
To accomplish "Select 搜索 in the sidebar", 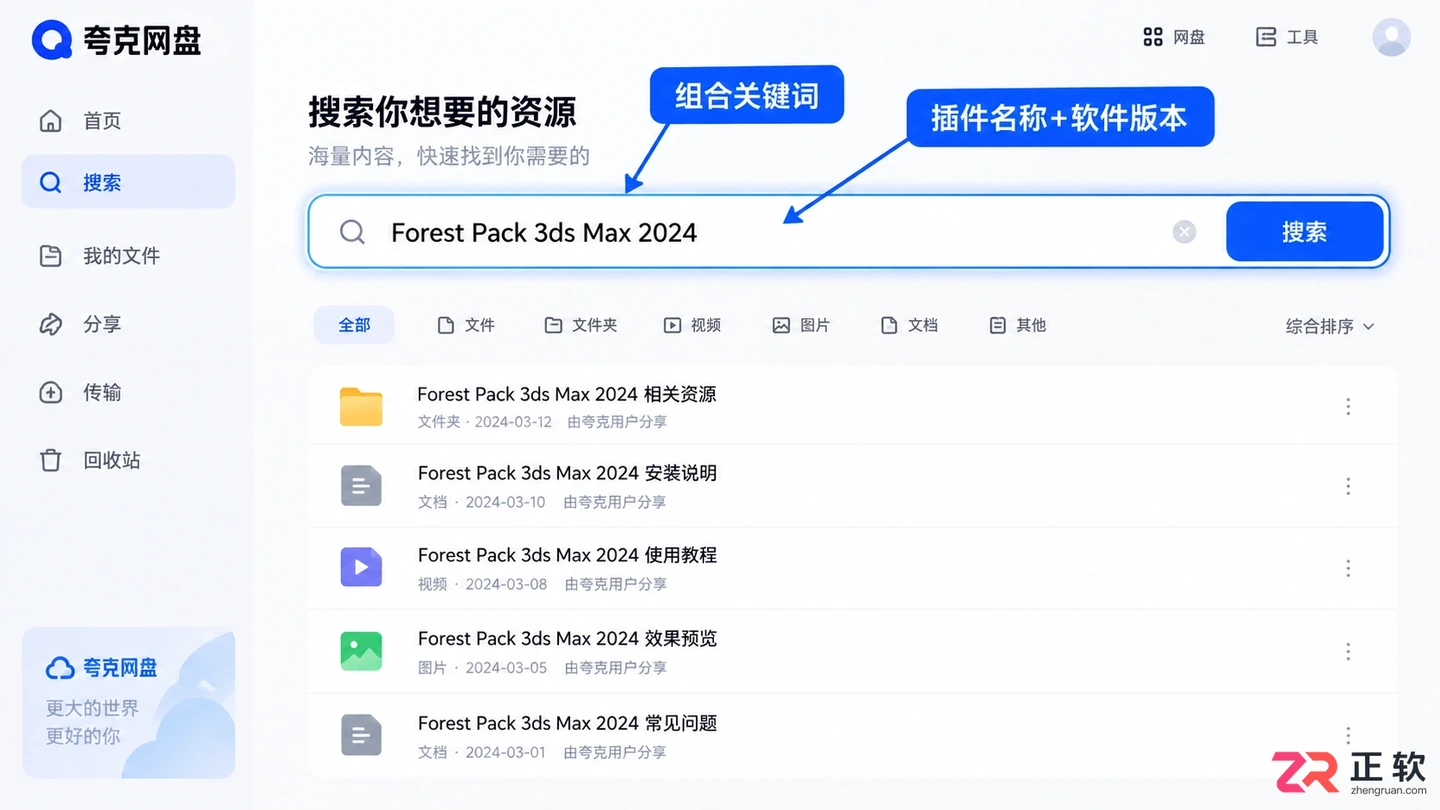I will (x=128, y=182).
